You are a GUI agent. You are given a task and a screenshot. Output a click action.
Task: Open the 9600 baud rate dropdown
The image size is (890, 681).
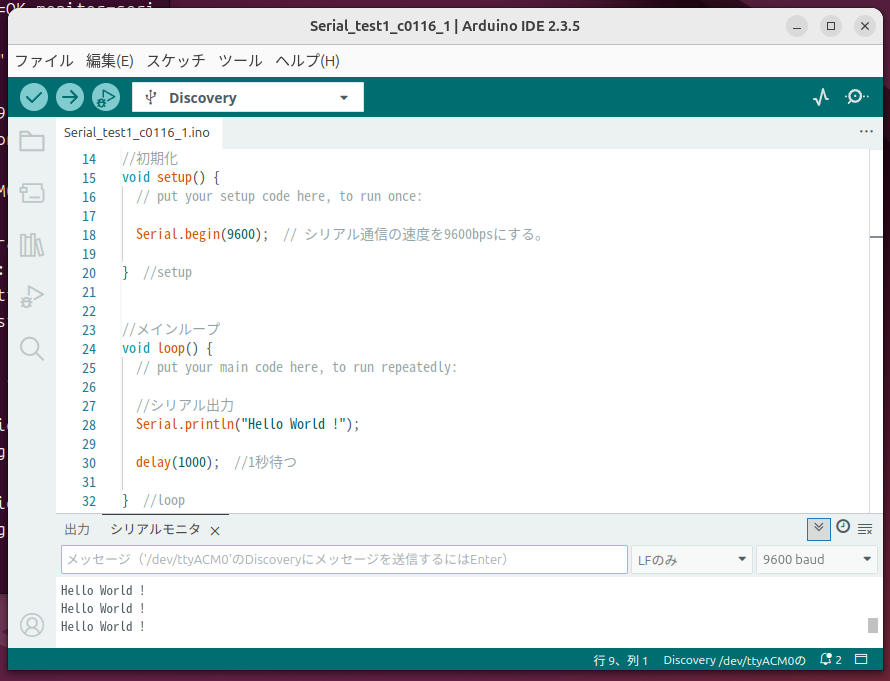816,560
